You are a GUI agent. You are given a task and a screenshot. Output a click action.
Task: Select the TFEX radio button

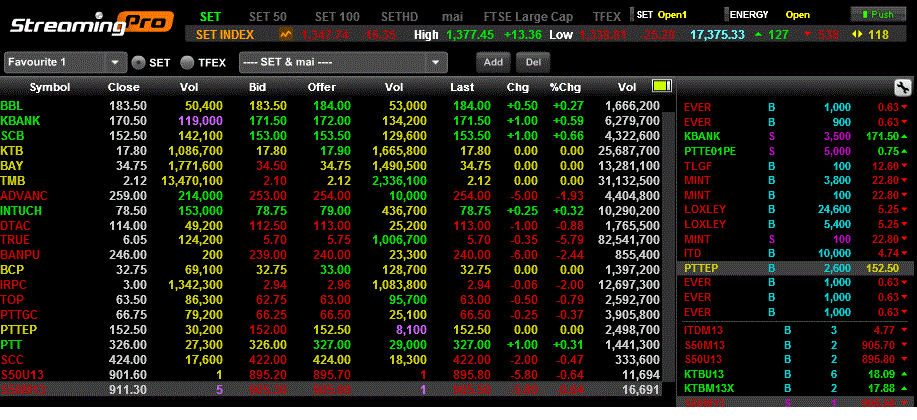(x=187, y=63)
